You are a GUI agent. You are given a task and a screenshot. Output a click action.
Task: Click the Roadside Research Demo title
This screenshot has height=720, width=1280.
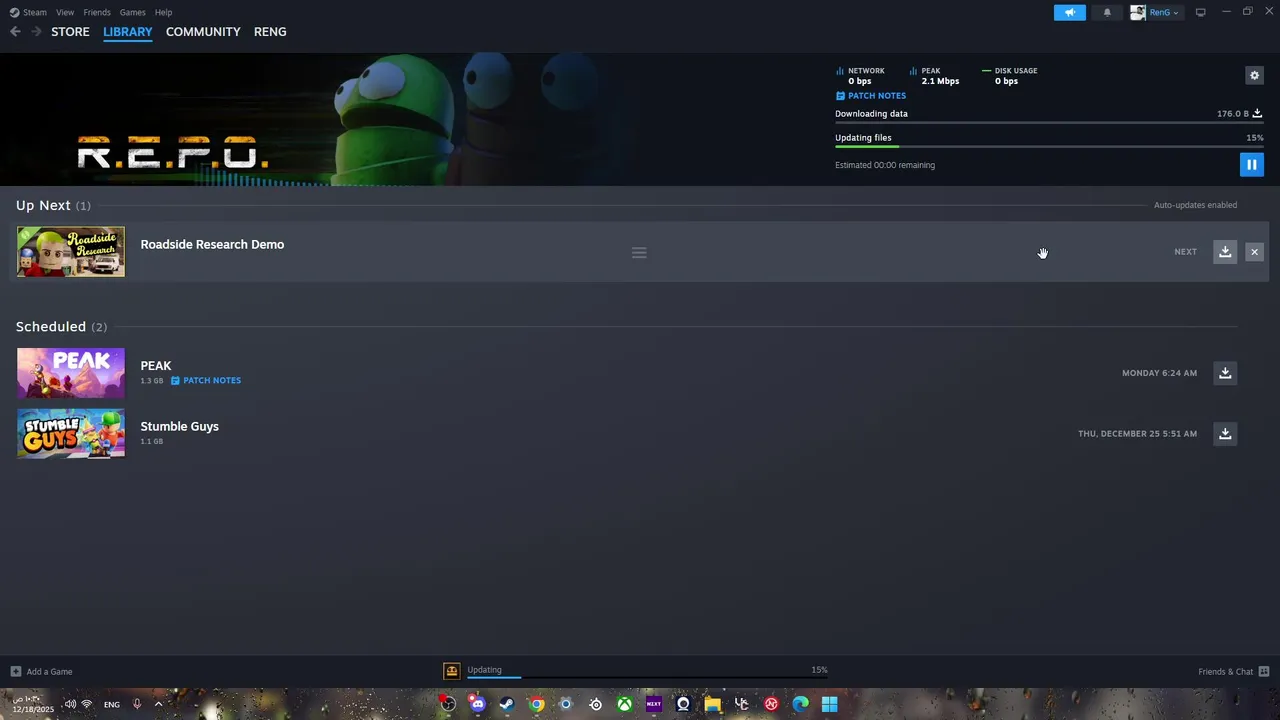(x=212, y=244)
